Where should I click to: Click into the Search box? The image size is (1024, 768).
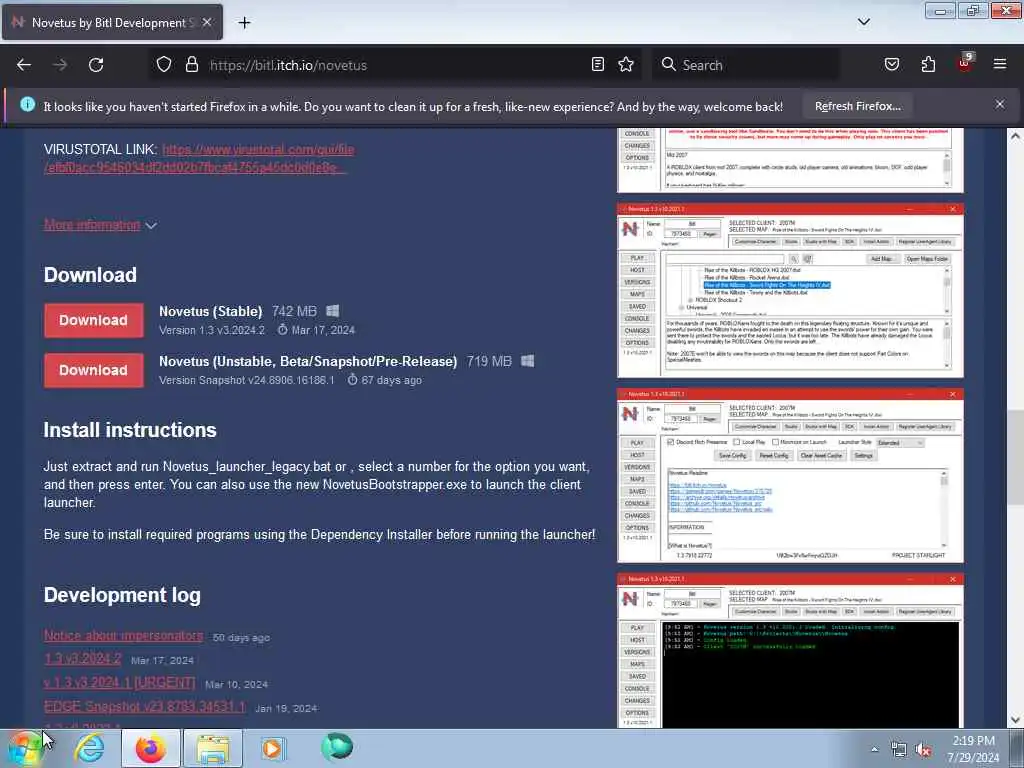(746, 65)
